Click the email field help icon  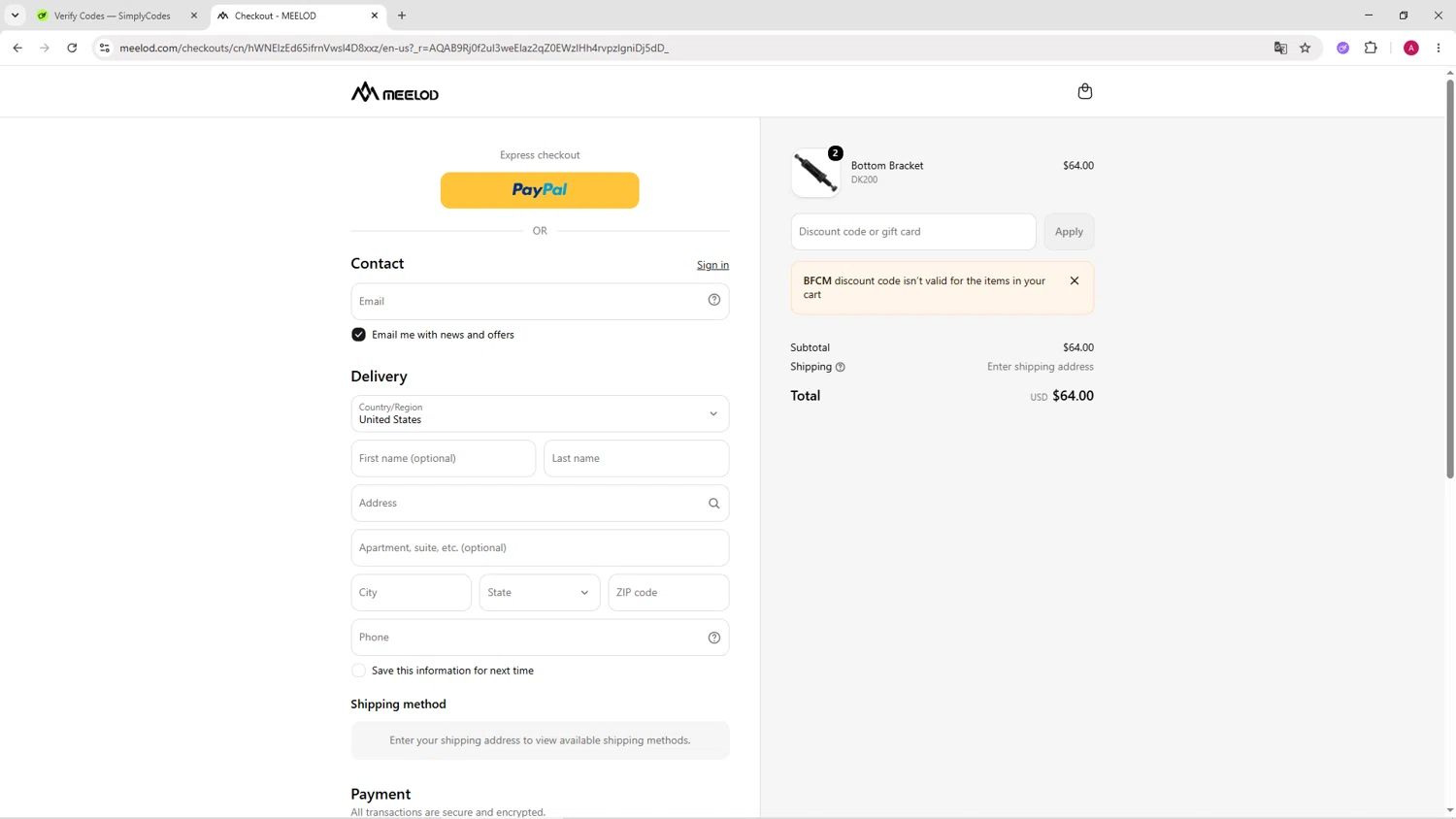(x=714, y=301)
